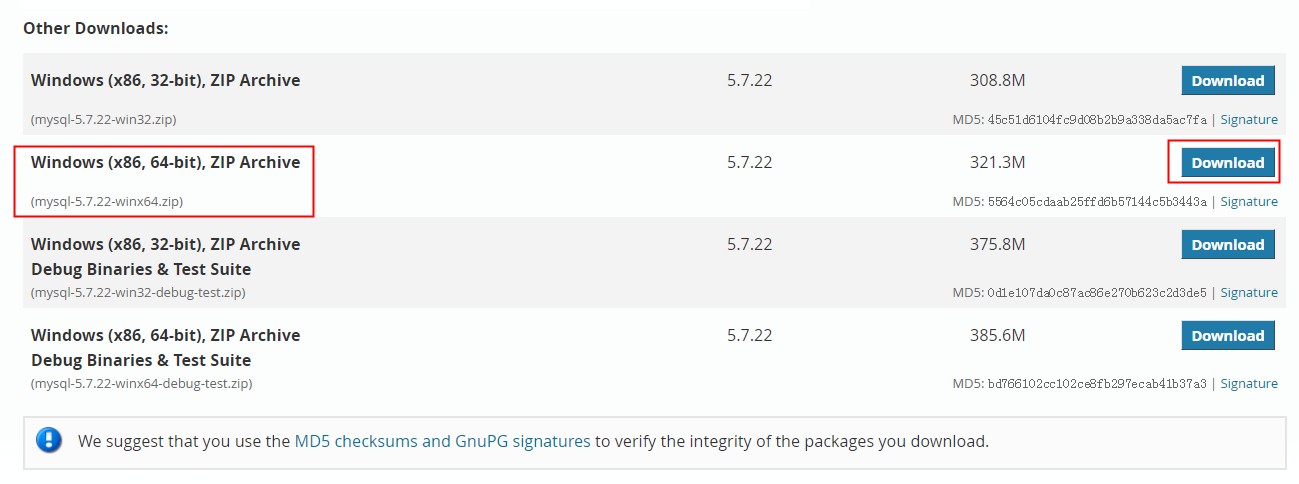1299x484 pixels.
Task: Open Signature link for mysql-5.7.22-winx64.zip
Action: pyautogui.click(x=1249, y=202)
